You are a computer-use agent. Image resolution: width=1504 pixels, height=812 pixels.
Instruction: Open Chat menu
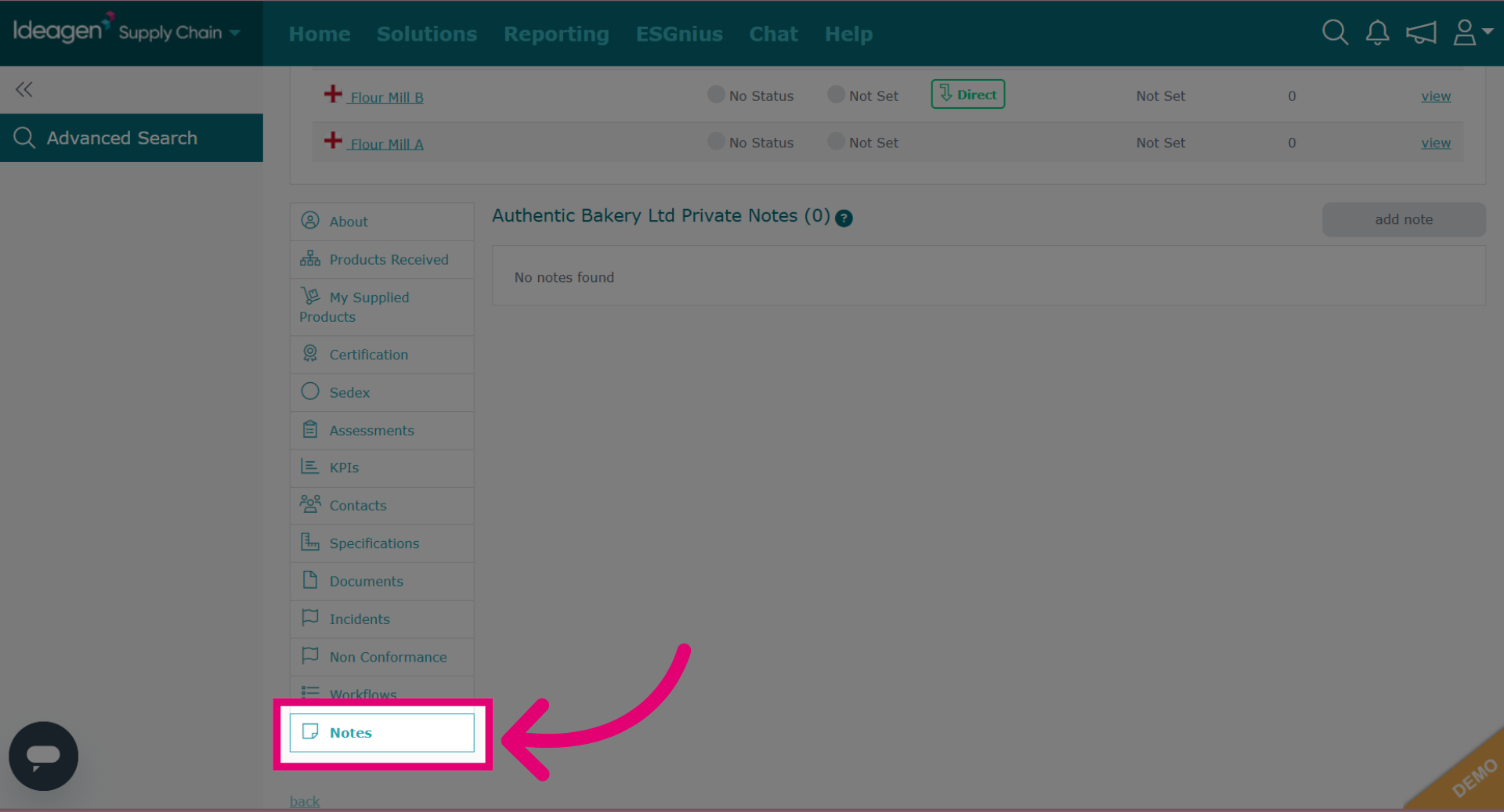coord(773,34)
